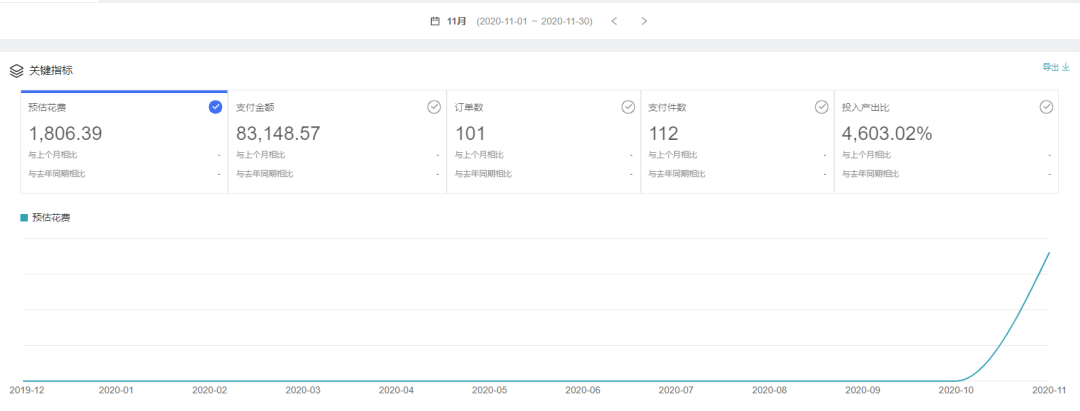Screen dimensions: 1080x411
Task: Click the 关键指标 section heading
Action: click(51, 70)
